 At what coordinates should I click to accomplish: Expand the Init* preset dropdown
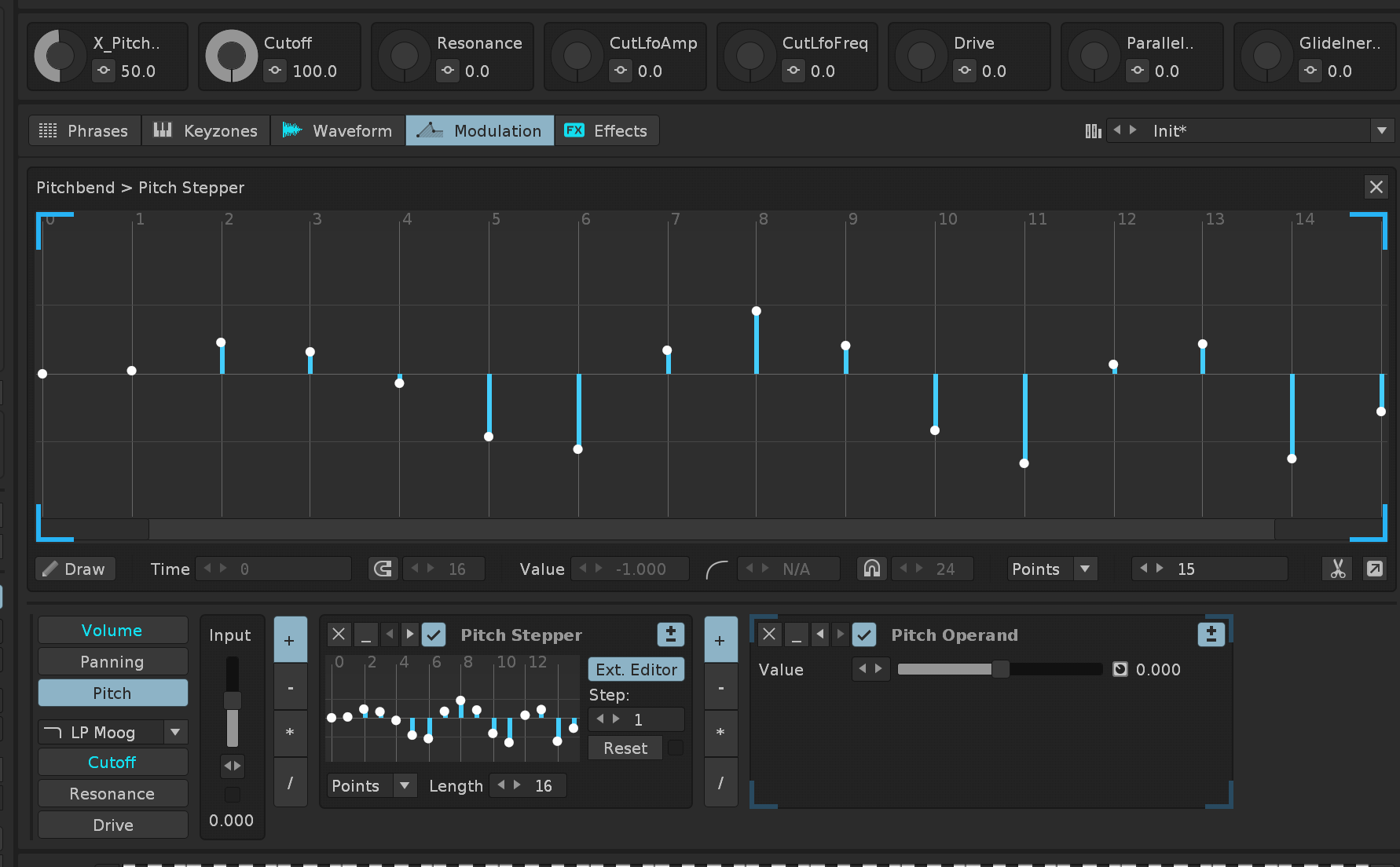pos(1382,130)
